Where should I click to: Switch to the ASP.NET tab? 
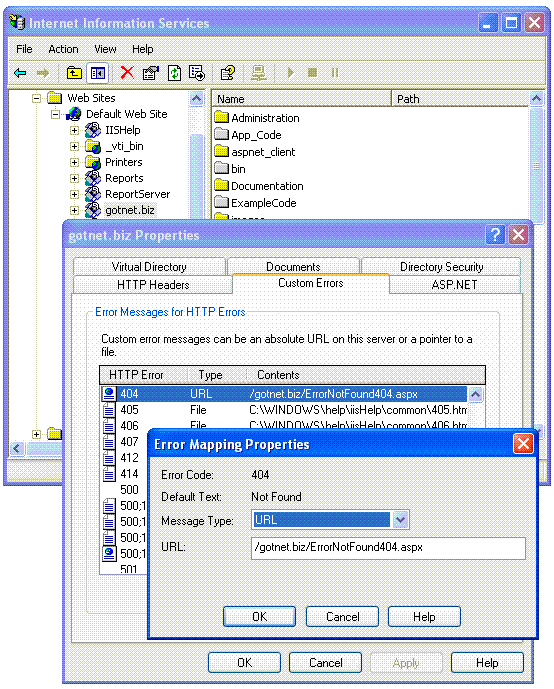tap(455, 285)
